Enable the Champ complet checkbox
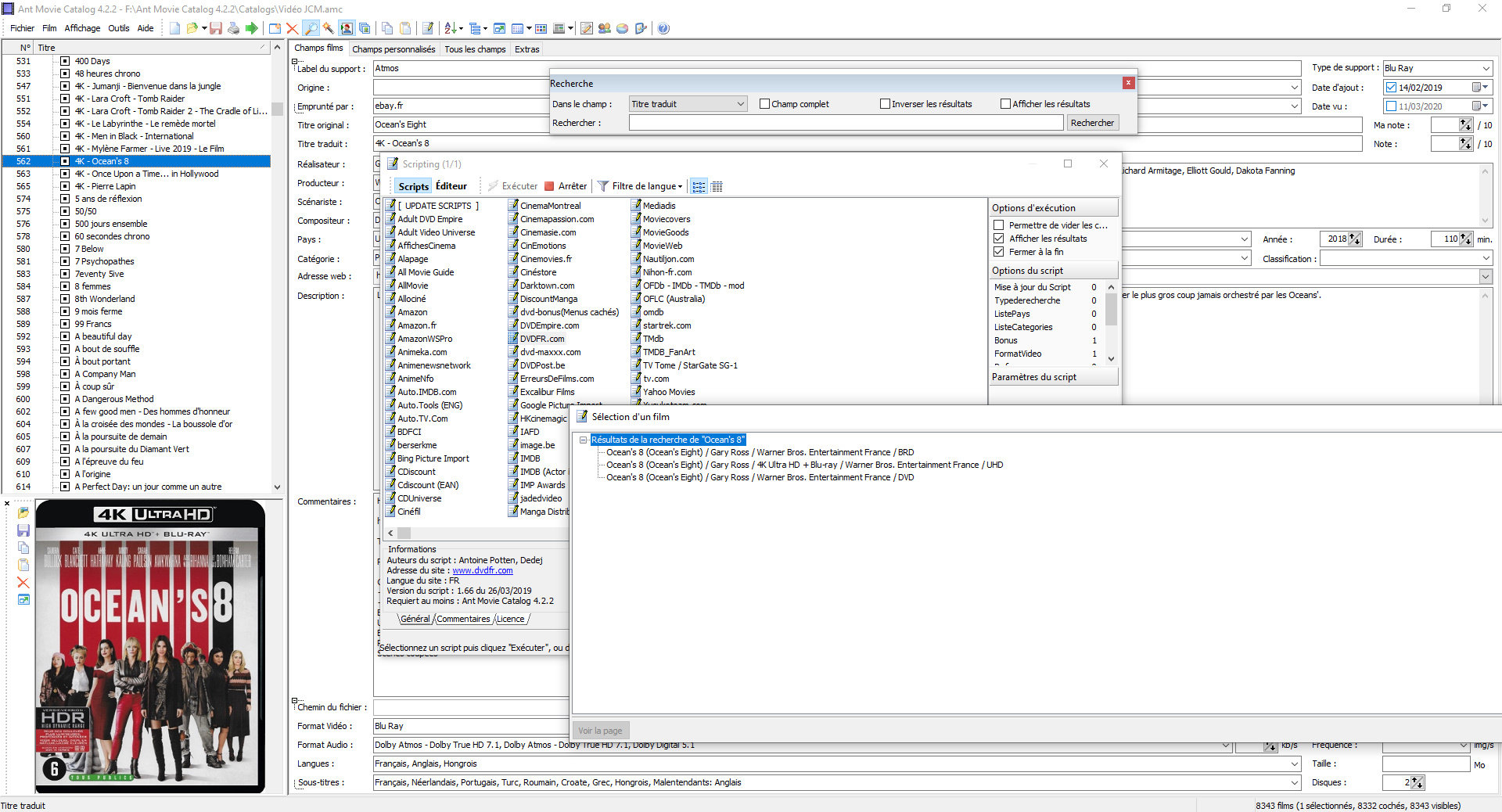The image size is (1502, 812). pos(765,104)
